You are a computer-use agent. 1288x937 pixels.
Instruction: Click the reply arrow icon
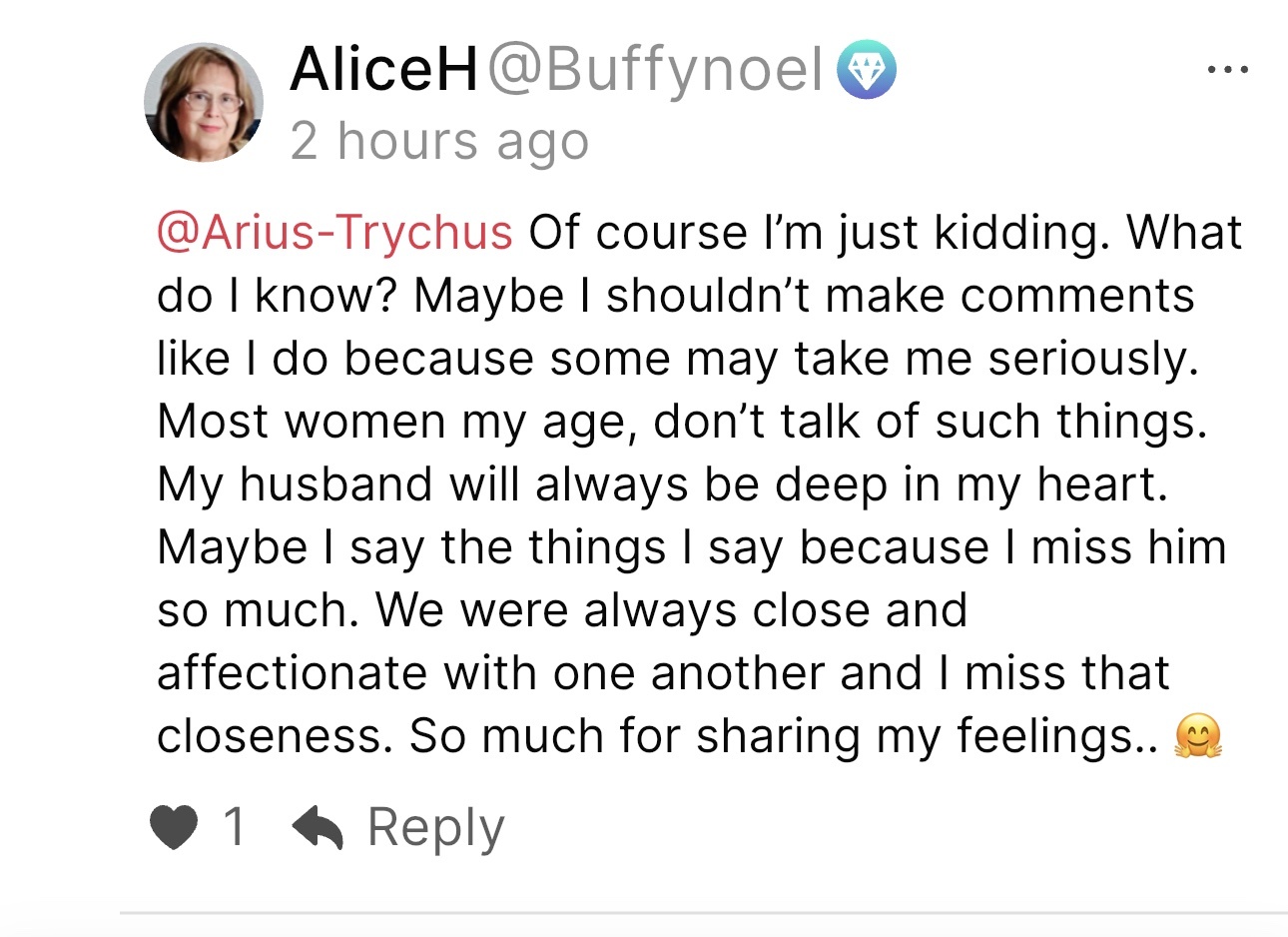(x=318, y=828)
